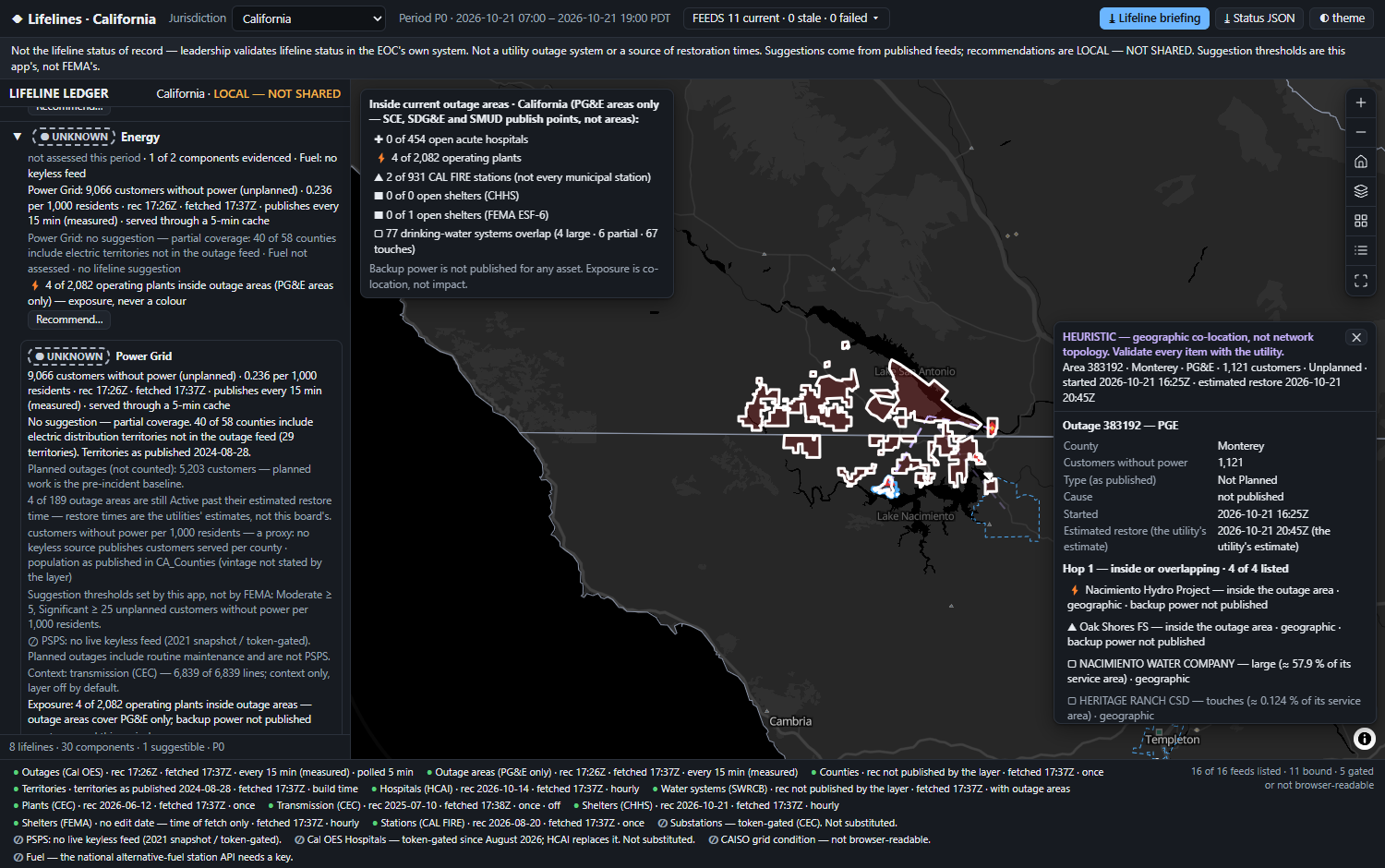Click the Lake Nacimiento map label
The height and width of the screenshot is (868, 1385).
(x=915, y=516)
